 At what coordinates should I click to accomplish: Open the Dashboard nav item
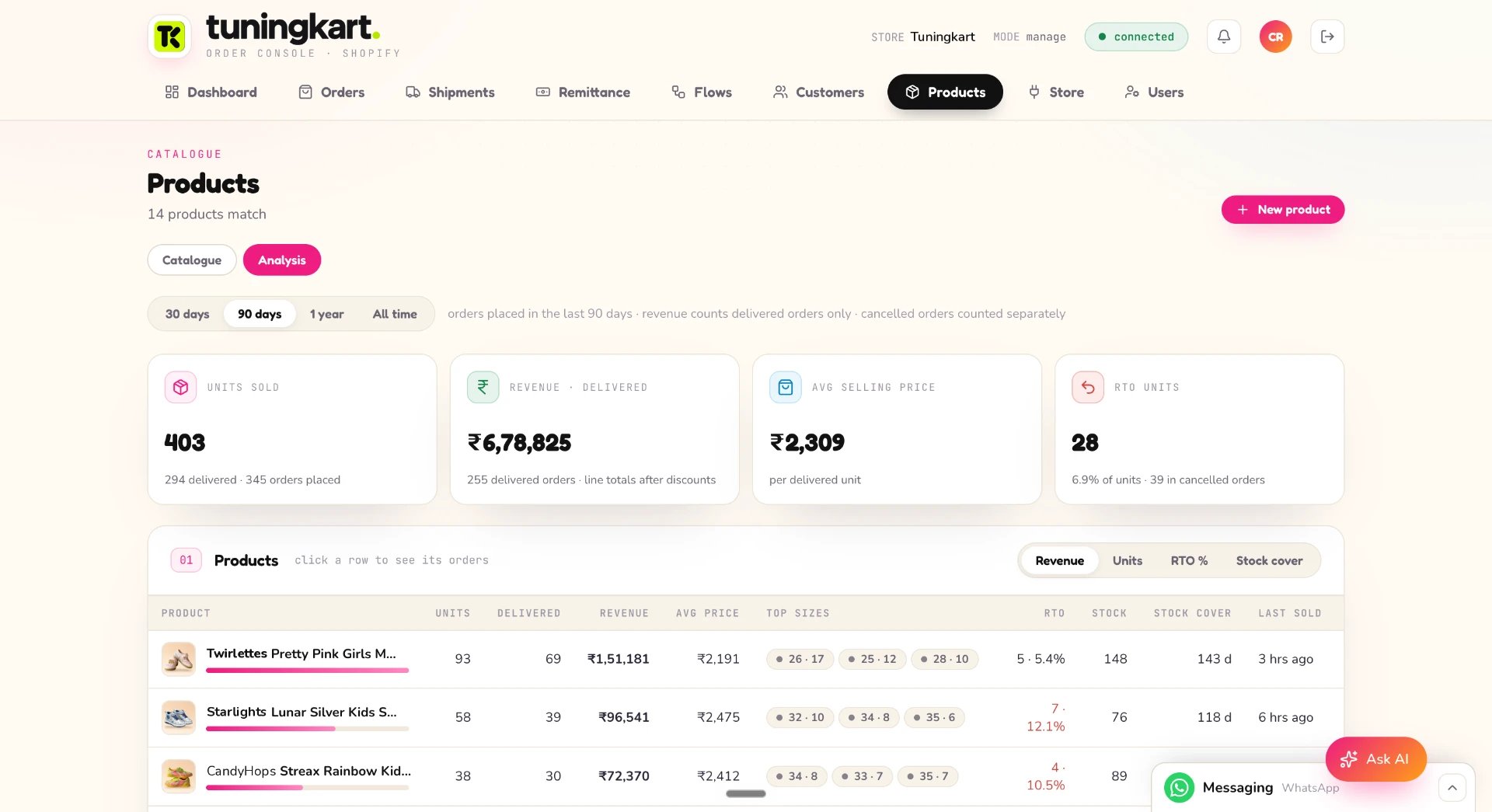click(x=211, y=92)
